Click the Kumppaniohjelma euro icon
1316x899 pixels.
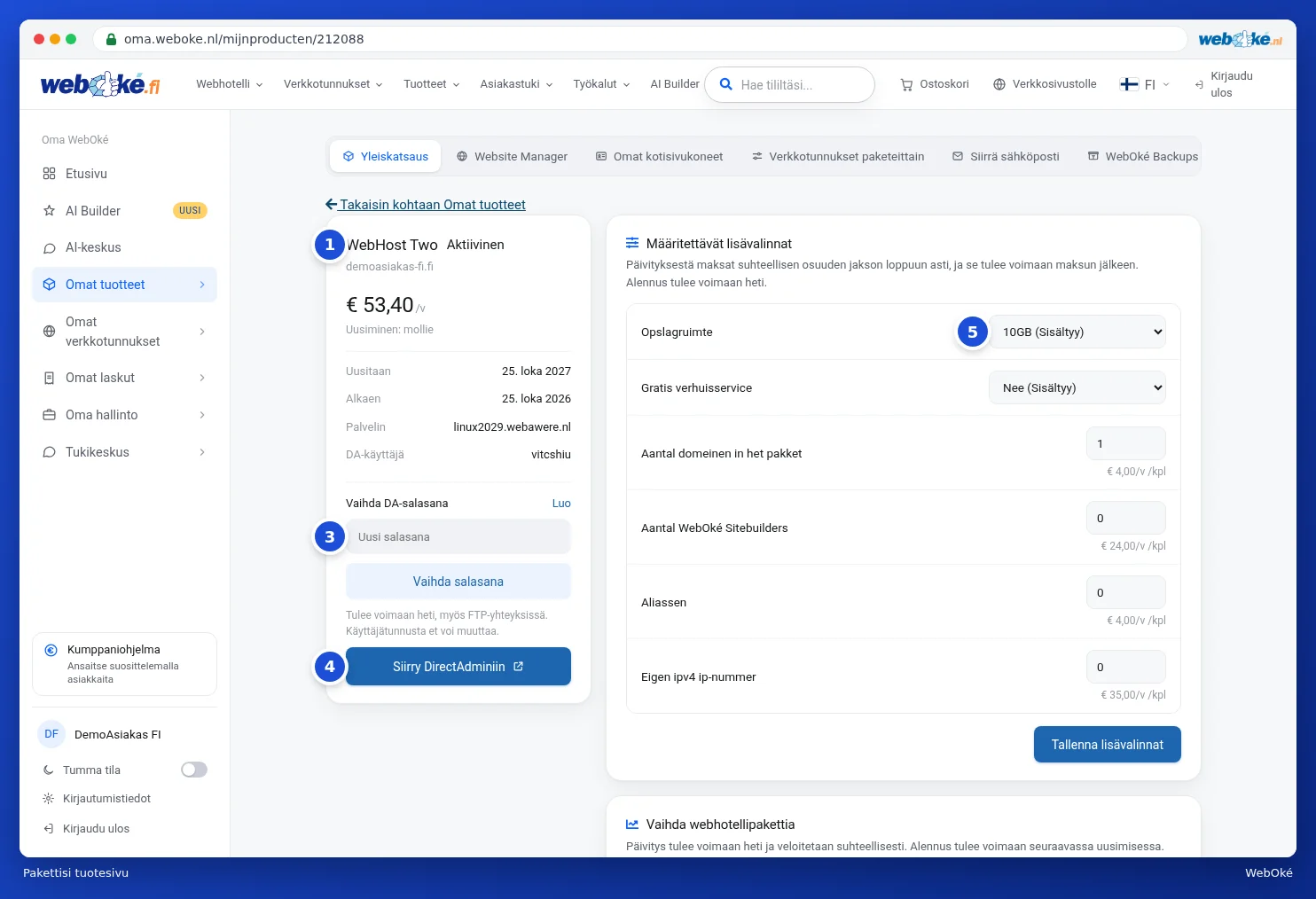pos(51,650)
